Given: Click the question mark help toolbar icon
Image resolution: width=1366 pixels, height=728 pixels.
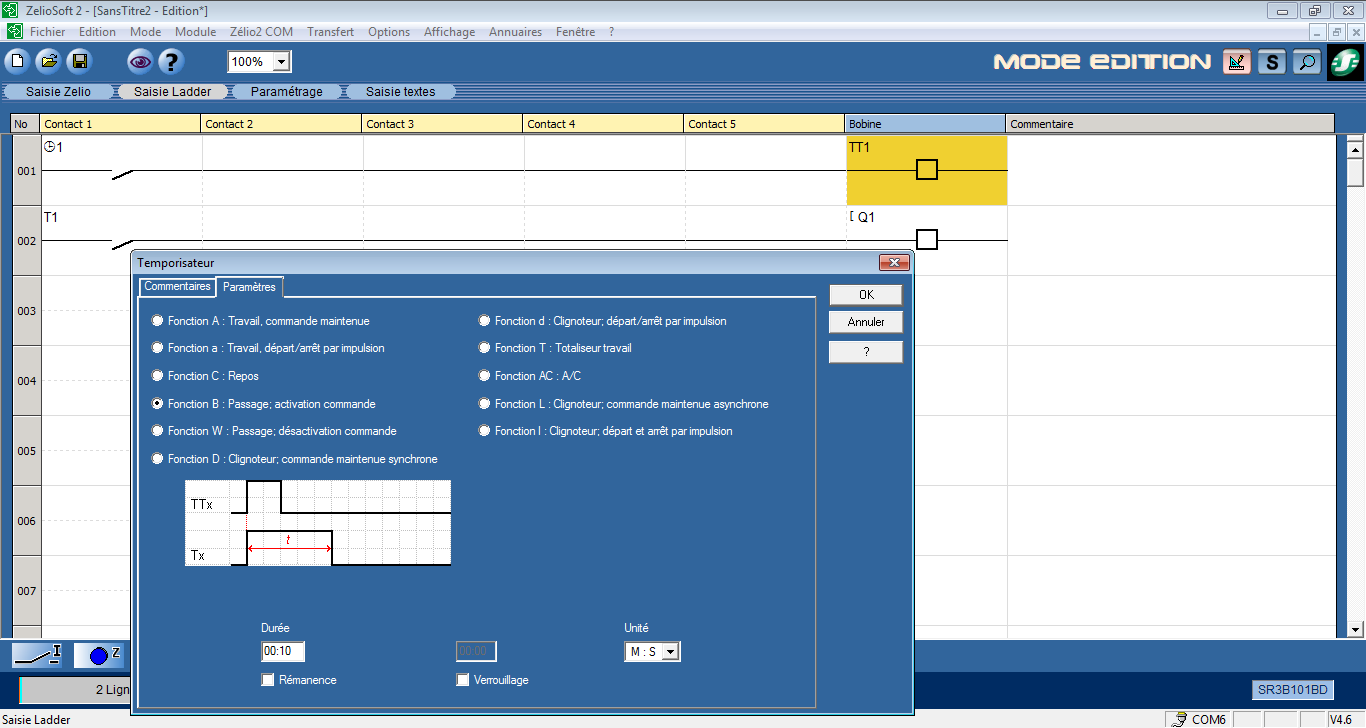Looking at the screenshot, I should (x=171, y=62).
